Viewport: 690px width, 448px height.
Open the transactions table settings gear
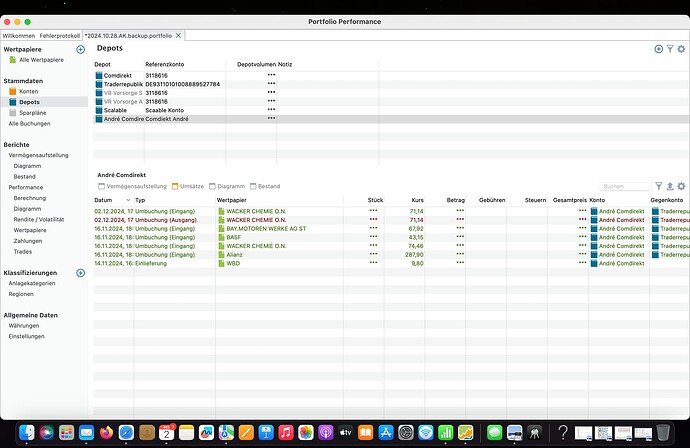tap(681, 186)
